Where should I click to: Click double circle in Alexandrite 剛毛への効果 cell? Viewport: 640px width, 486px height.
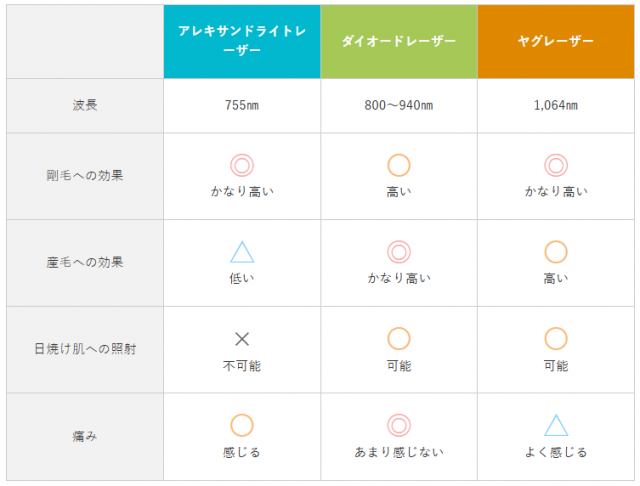point(242,165)
